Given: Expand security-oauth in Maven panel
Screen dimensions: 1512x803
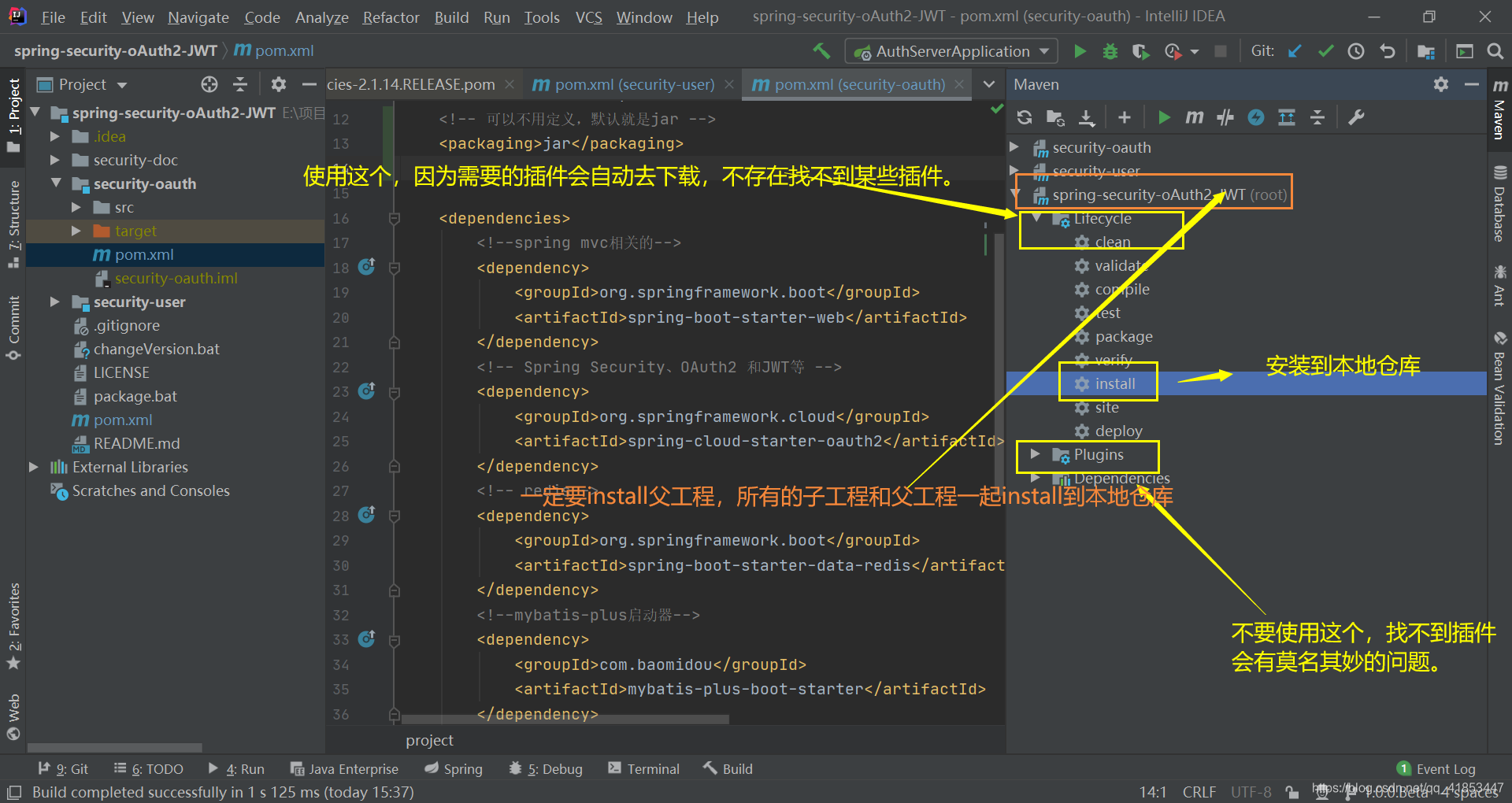Looking at the screenshot, I should pyautogui.click(x=1015, y=147).
